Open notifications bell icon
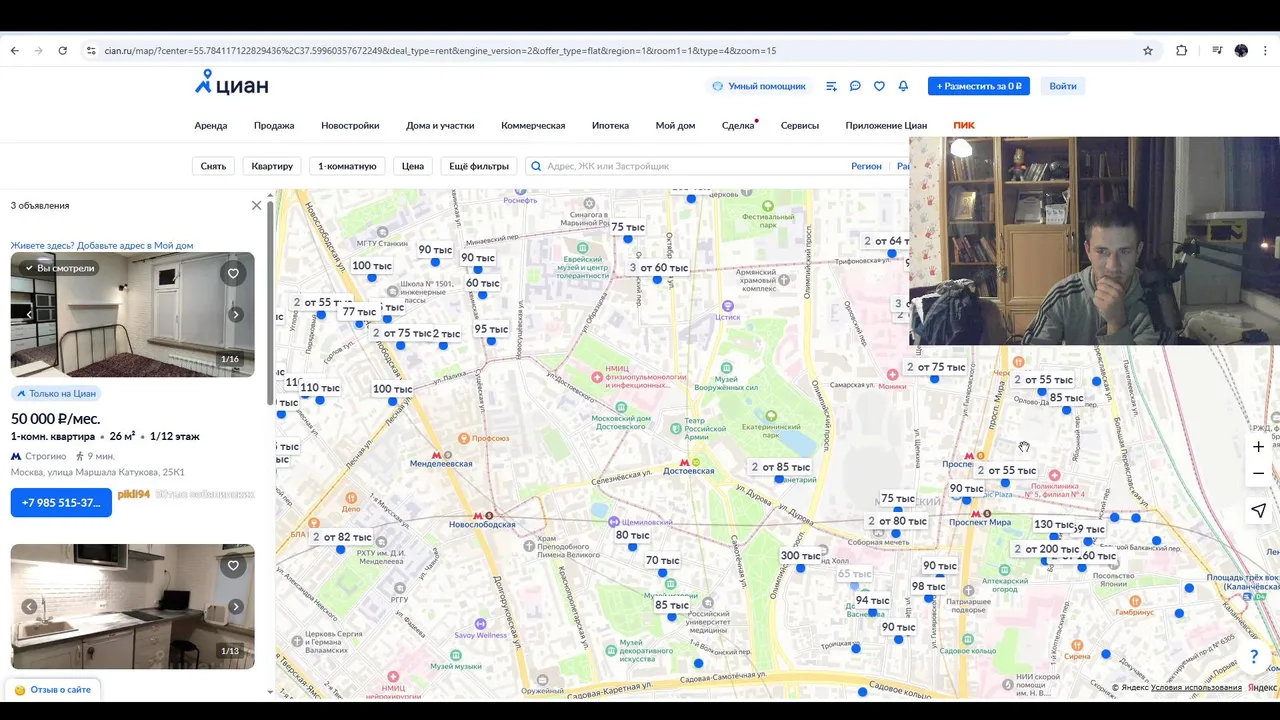Image resolution: width=1280 pixels, height=720 pixels. [903, 86]
